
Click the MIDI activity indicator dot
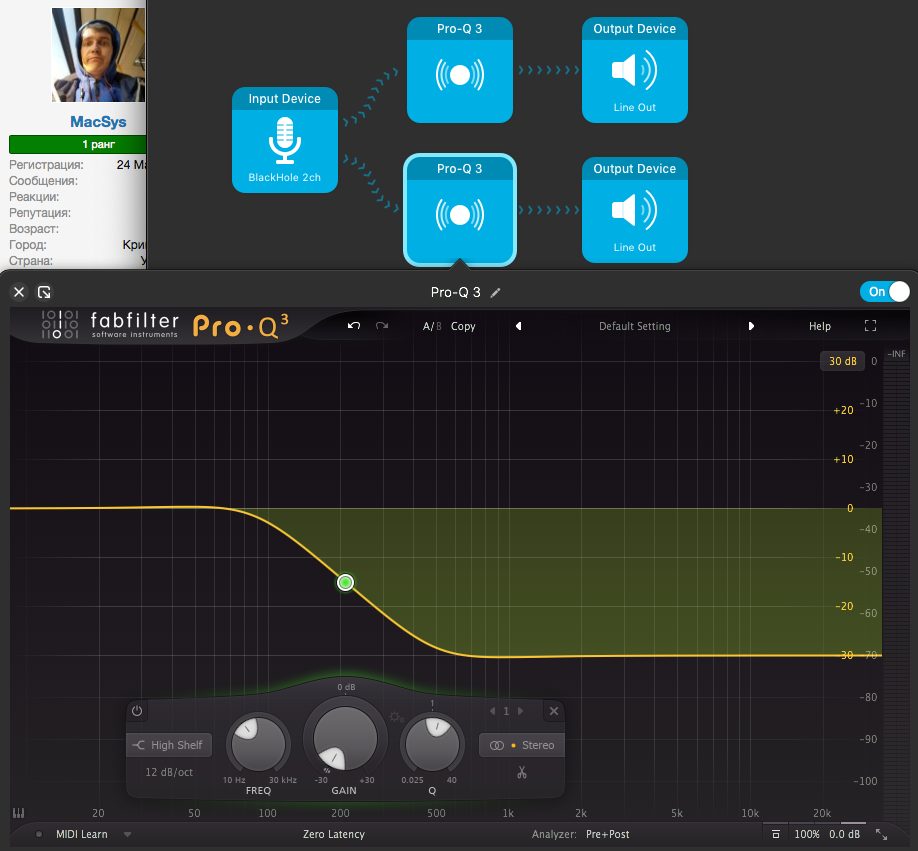click(x=39, y=834)
